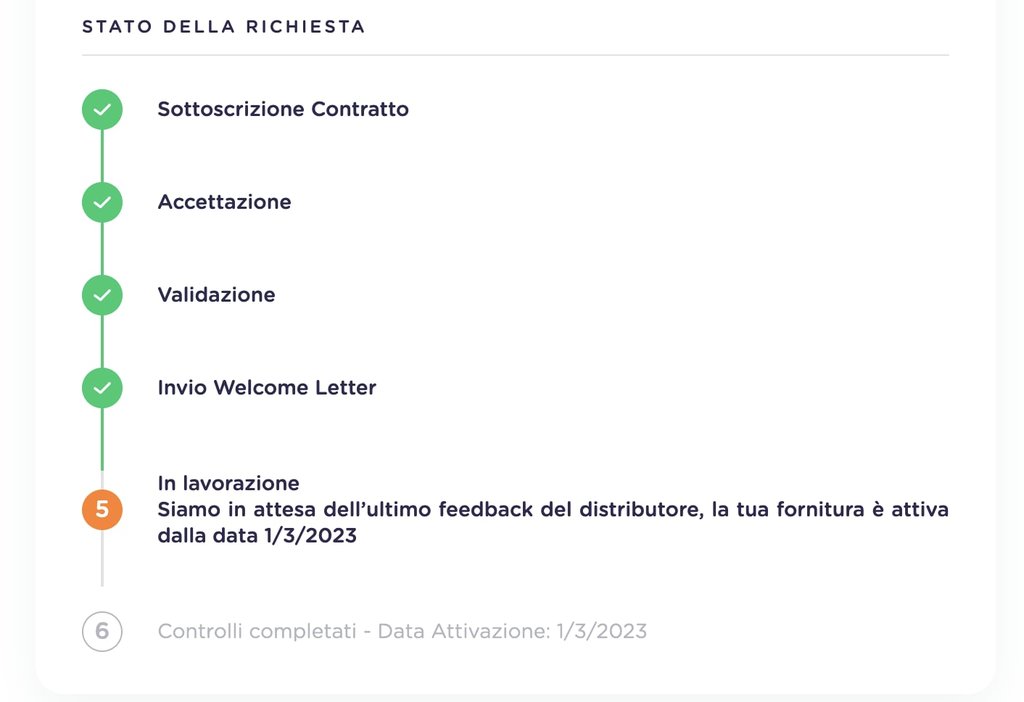Viewport: 1024px width, 702px height.
Task: Open the Invio Welcome Letter step
Action: pos(267,388)
